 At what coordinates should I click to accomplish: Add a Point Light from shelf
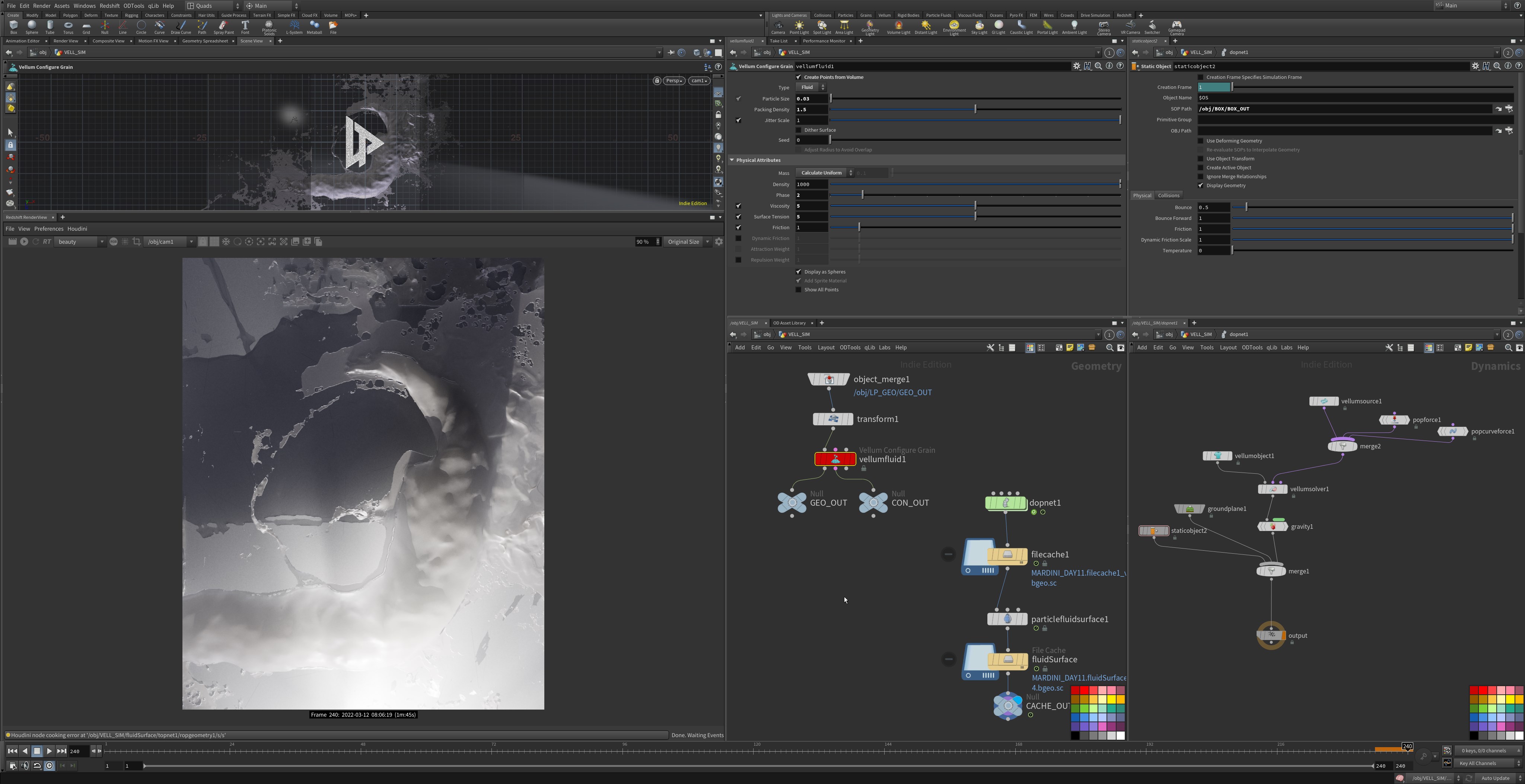(799, 27)
